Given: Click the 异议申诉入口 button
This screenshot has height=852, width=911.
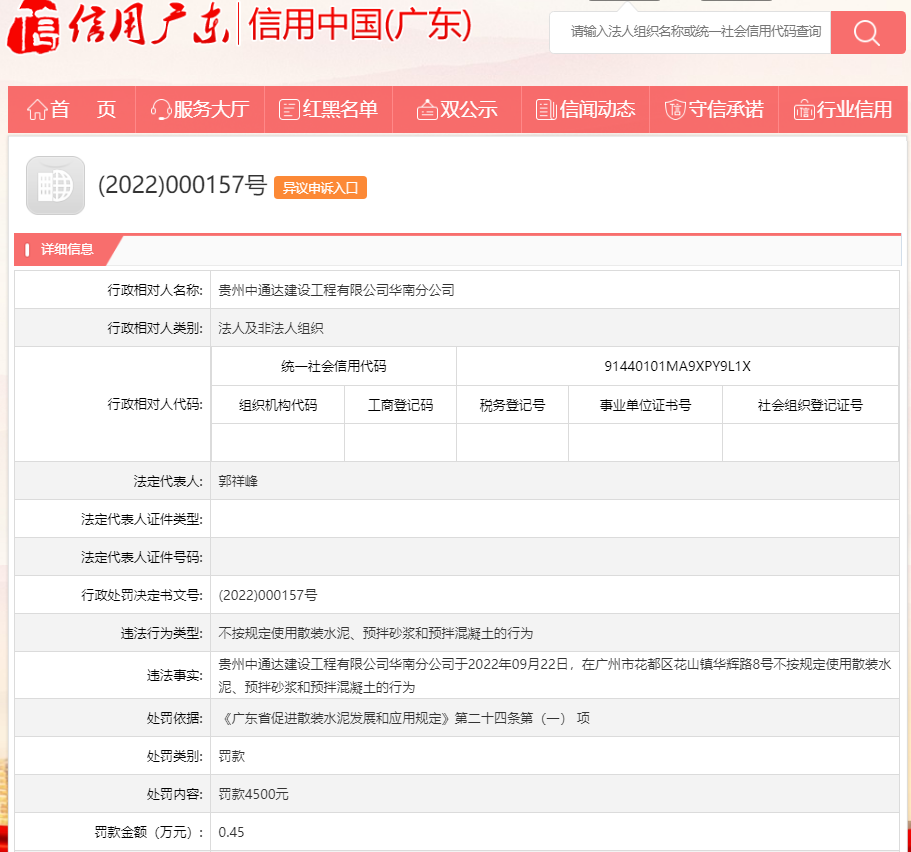Looking at the screenshot, I should (x=322, y=187).
